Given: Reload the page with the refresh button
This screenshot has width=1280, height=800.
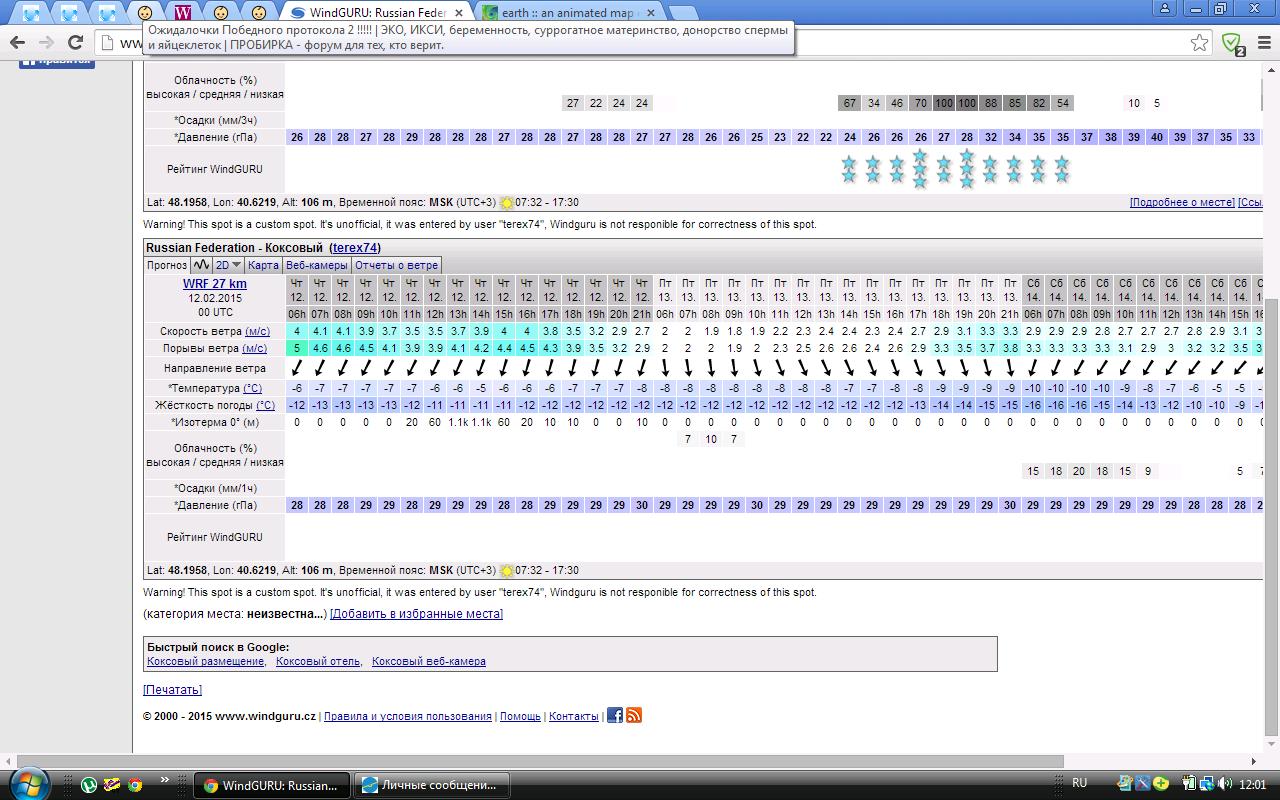Looking at the screenshot, I should [75, 43].
